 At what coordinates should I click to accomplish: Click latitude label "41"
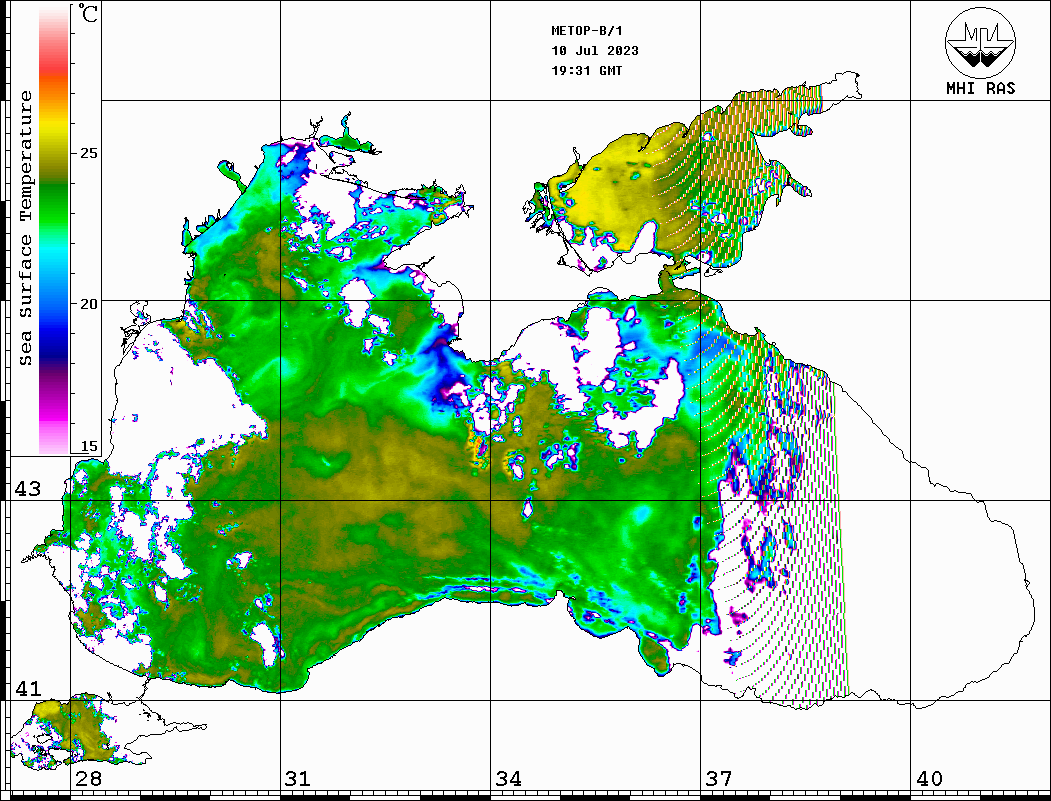(x=28, y=689)
